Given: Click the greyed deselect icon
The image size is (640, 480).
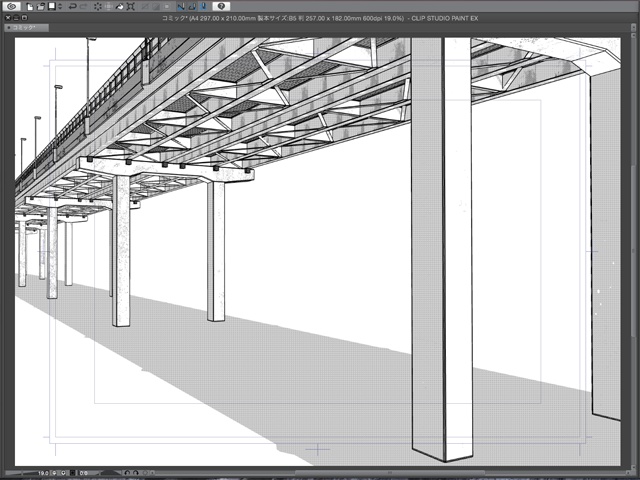Looking at the screenshot, I should (144, 7).
